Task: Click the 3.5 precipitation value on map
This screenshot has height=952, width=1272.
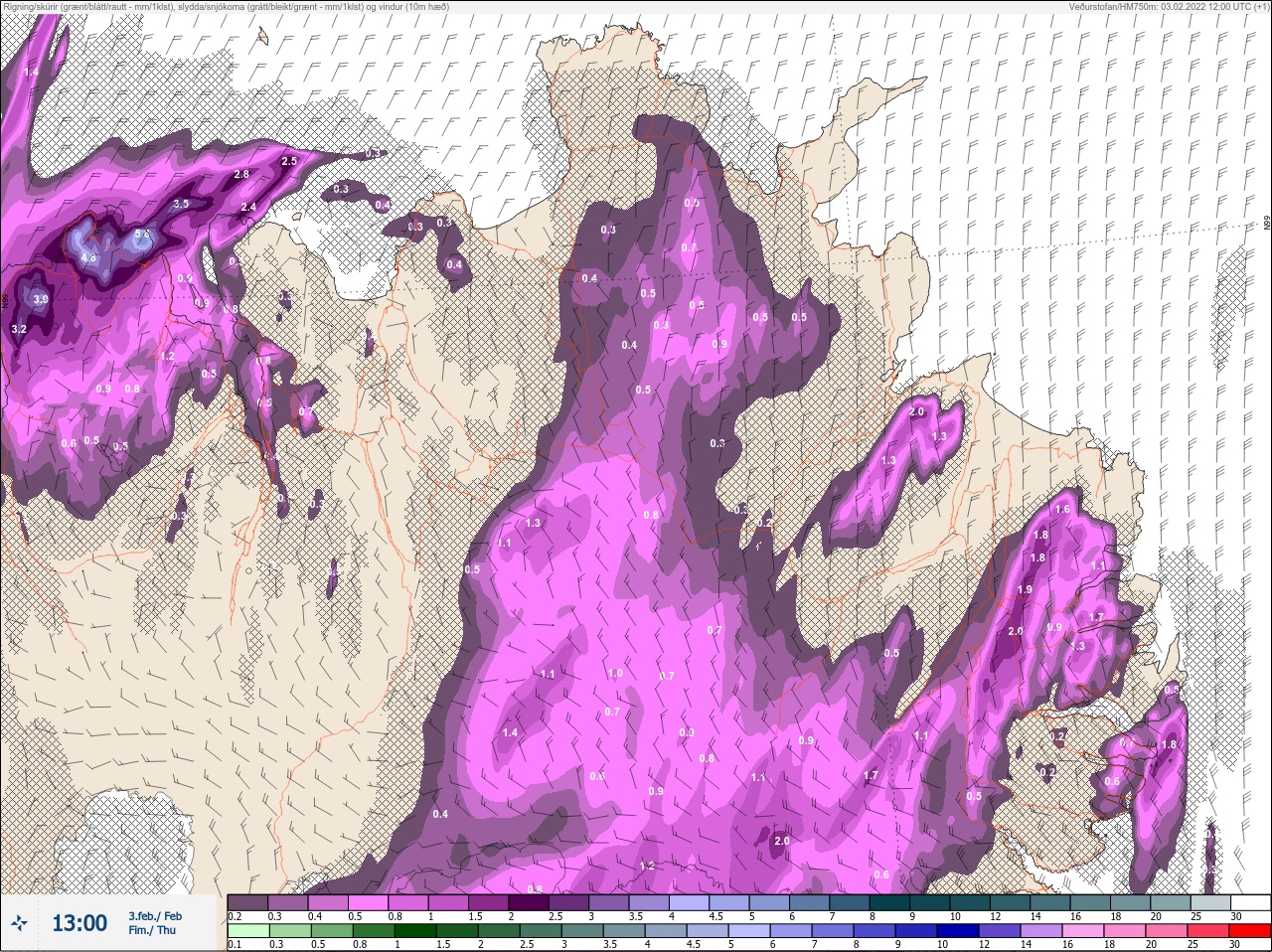Action: (x=180, y=203)
